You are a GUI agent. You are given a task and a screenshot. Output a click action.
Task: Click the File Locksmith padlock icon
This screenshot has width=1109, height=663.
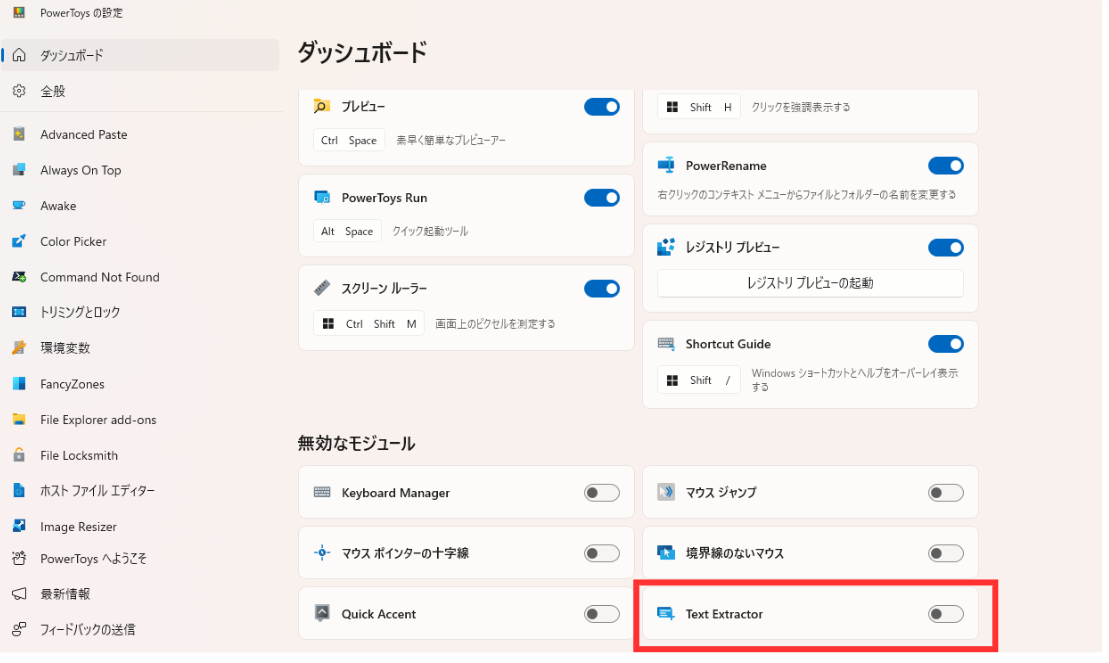[19, 455]
